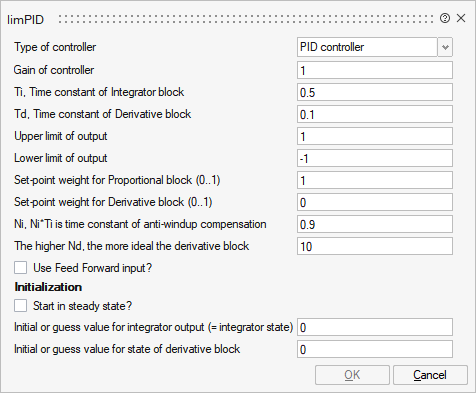
Task: Close the limPID dialog window
Action: point(461,18)
